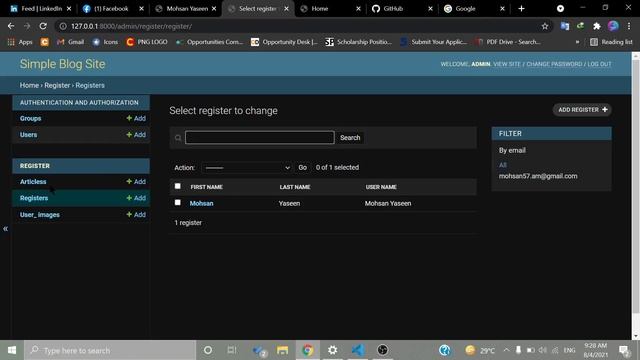Click the address bar URL
640x360 pixels.
[x=131, y=26]
